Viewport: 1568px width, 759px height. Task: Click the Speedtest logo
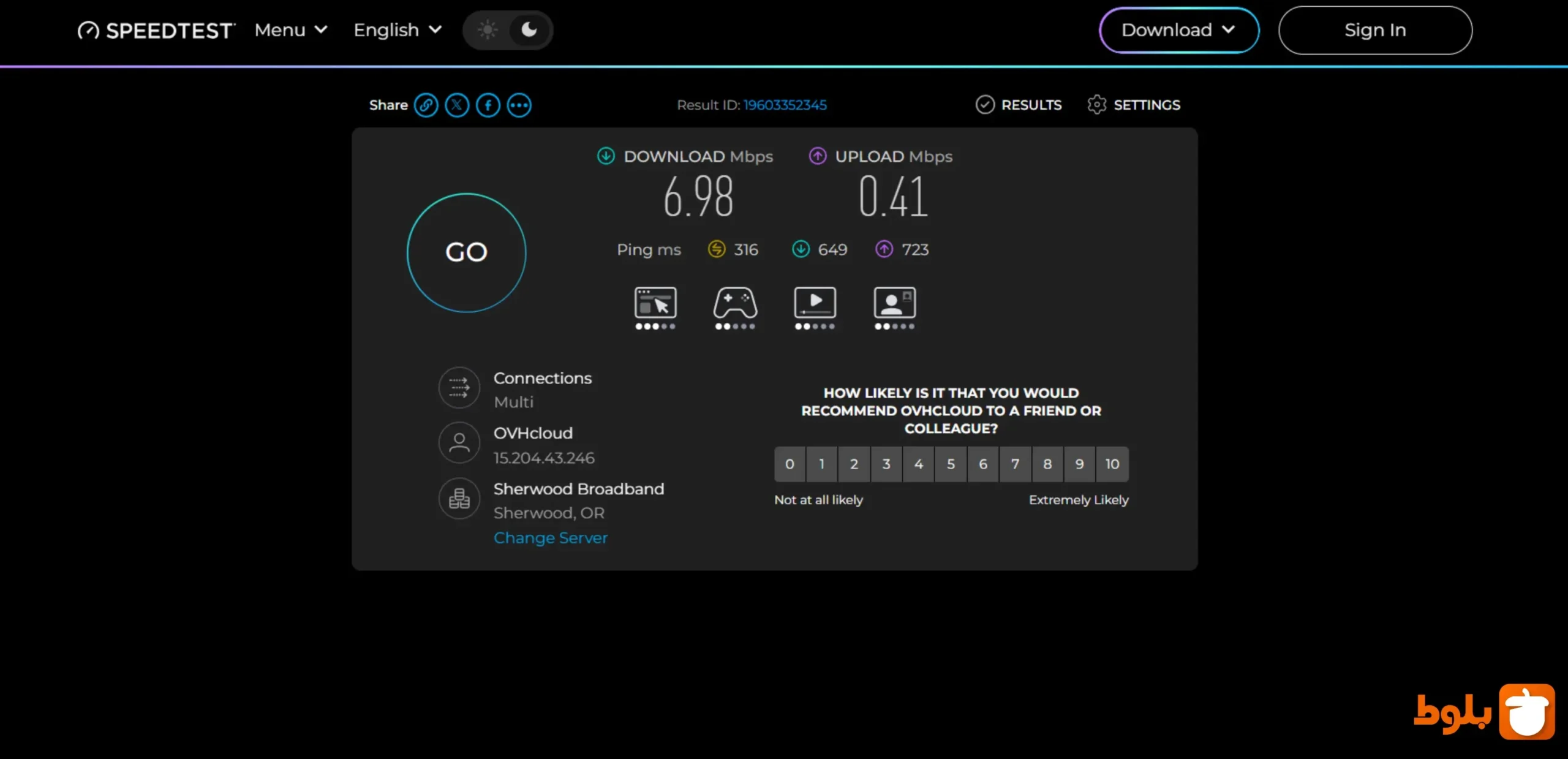tap(156, 30)
